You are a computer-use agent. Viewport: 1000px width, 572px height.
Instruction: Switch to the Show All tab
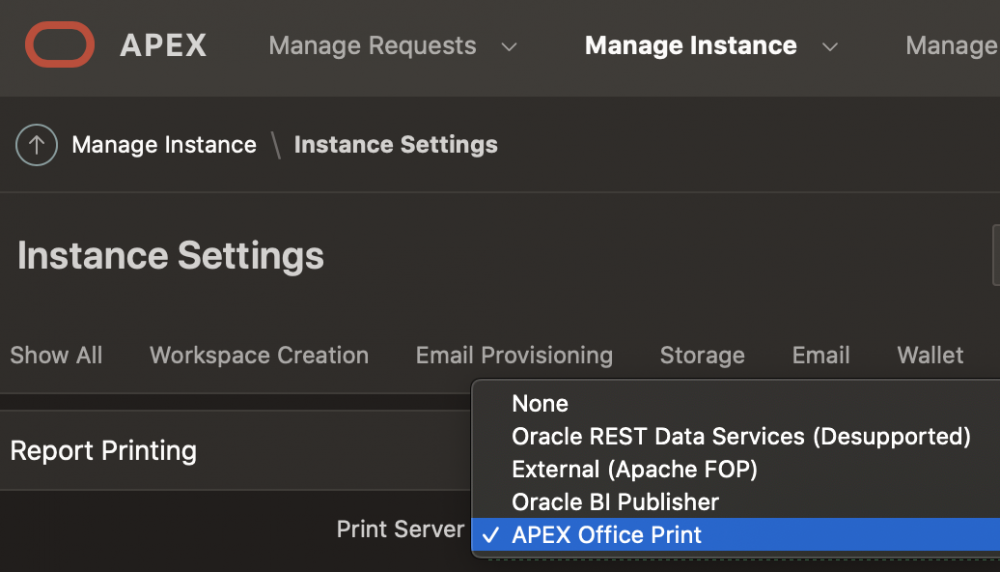[56, 355]
